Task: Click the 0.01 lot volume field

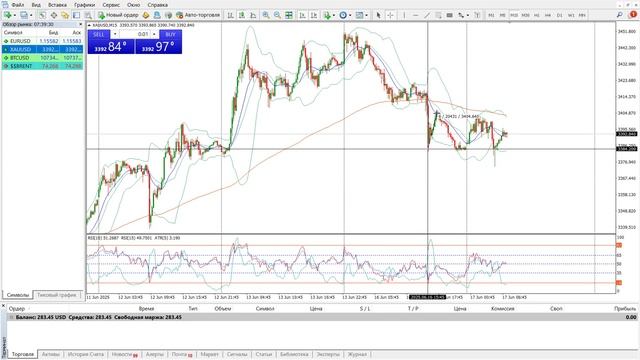Action: [x=135, y=34]
